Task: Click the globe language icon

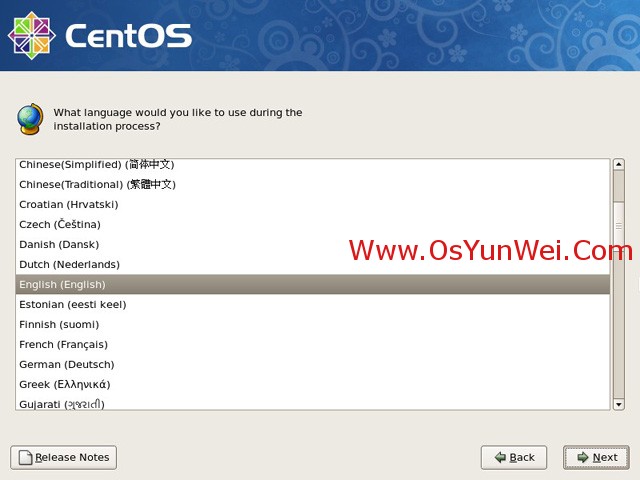Action: 30,119
